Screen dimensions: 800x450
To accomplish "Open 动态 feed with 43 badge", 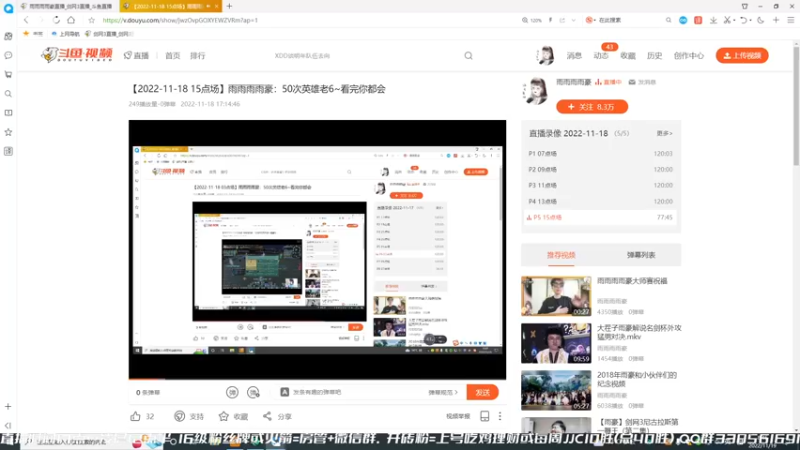I will (601, 56).
